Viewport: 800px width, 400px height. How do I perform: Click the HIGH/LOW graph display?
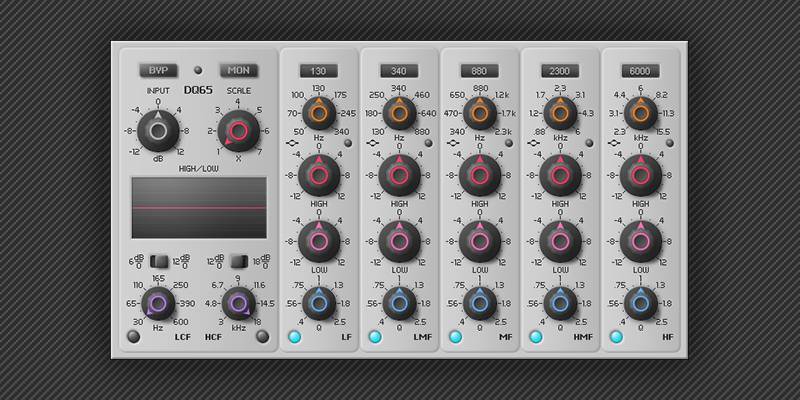click(x=199, y=208)
